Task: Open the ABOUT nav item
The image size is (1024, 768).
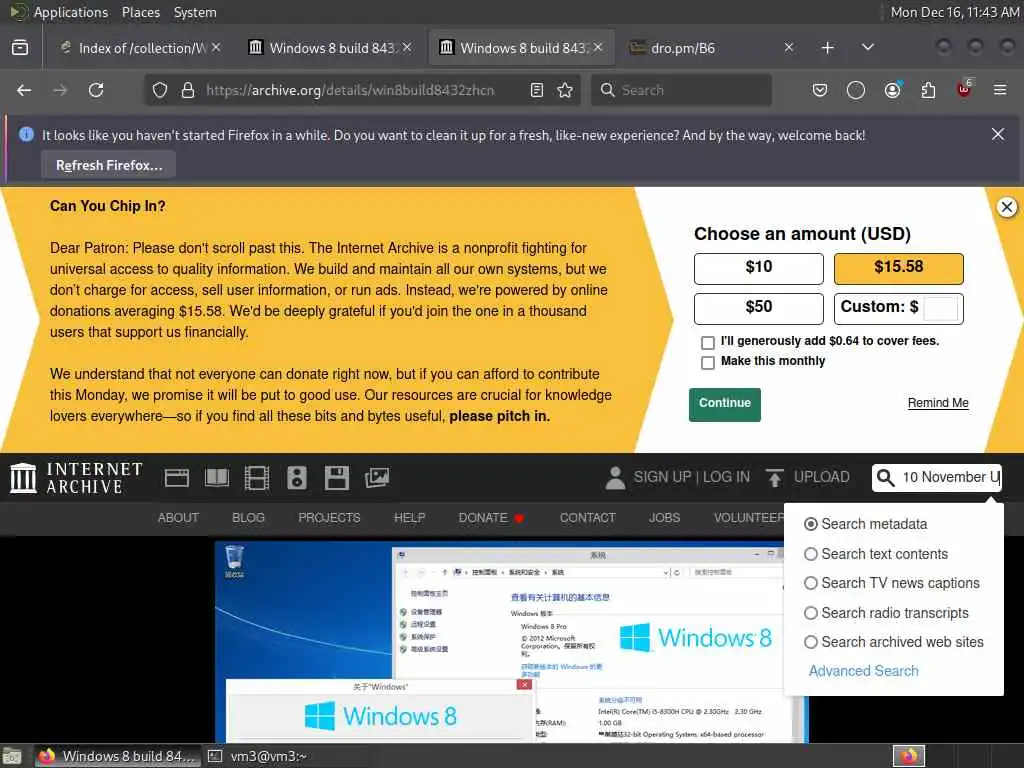Action: pos(178,518)
